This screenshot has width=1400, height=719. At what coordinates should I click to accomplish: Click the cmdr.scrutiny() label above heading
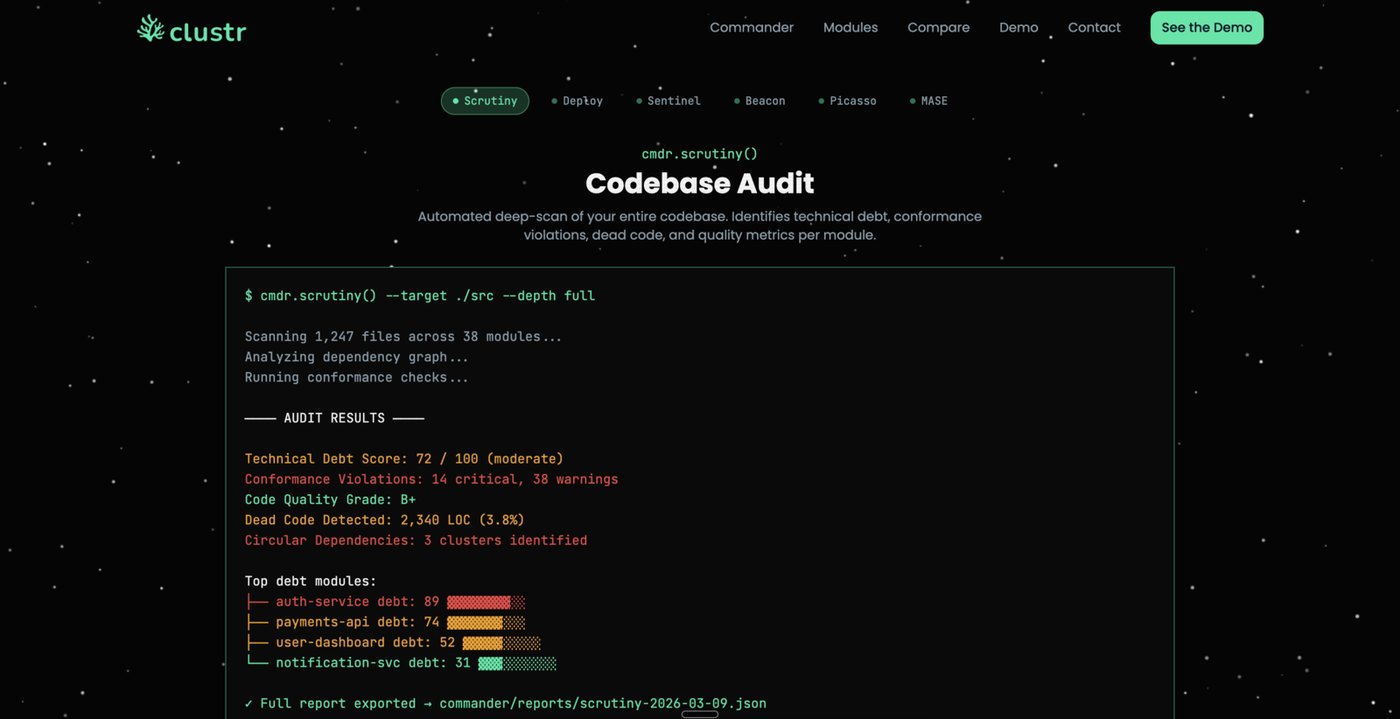pyautogui.click(x=700, y=154)
